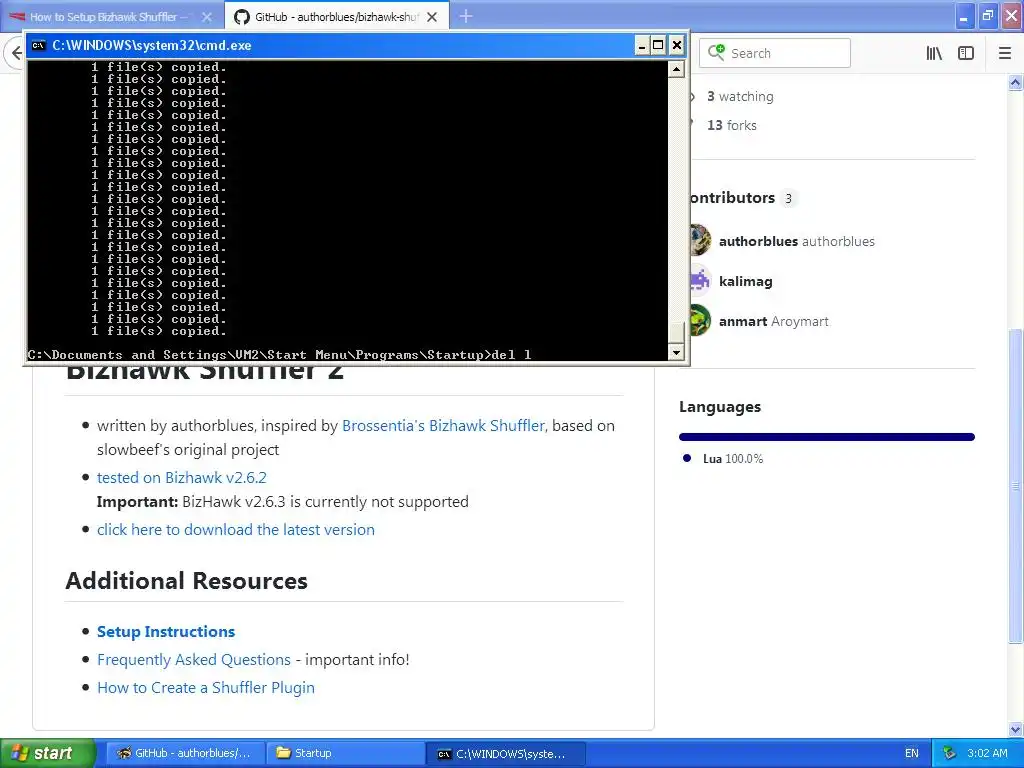Click the search engine magnifier icon
Image resolution: width=1024 pixels, height=768 pixels.
(x=716, y=52)
